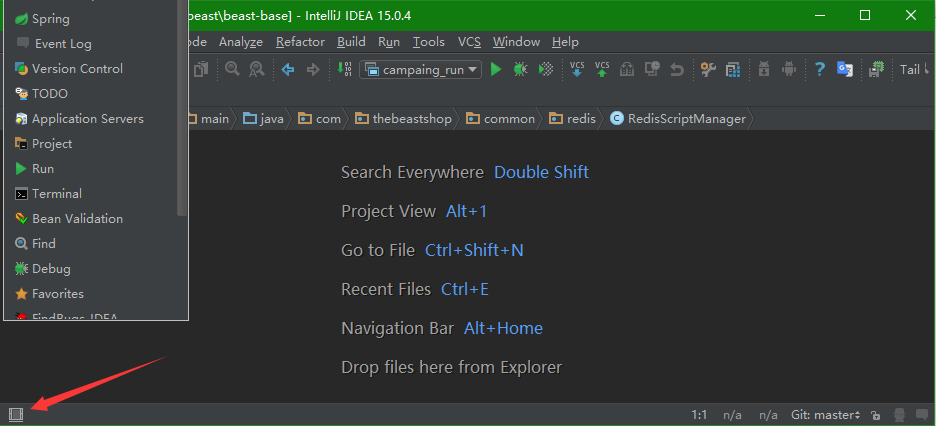Viewport: 936px width, 426px height.
Task: Open the Refactor menu
Action: tap(300, 42)
